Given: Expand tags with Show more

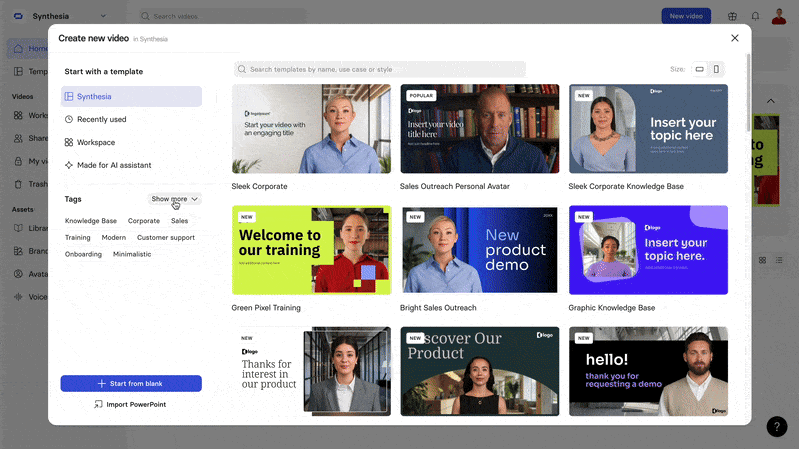Looking at the screenshot, I should pos(175,199).
